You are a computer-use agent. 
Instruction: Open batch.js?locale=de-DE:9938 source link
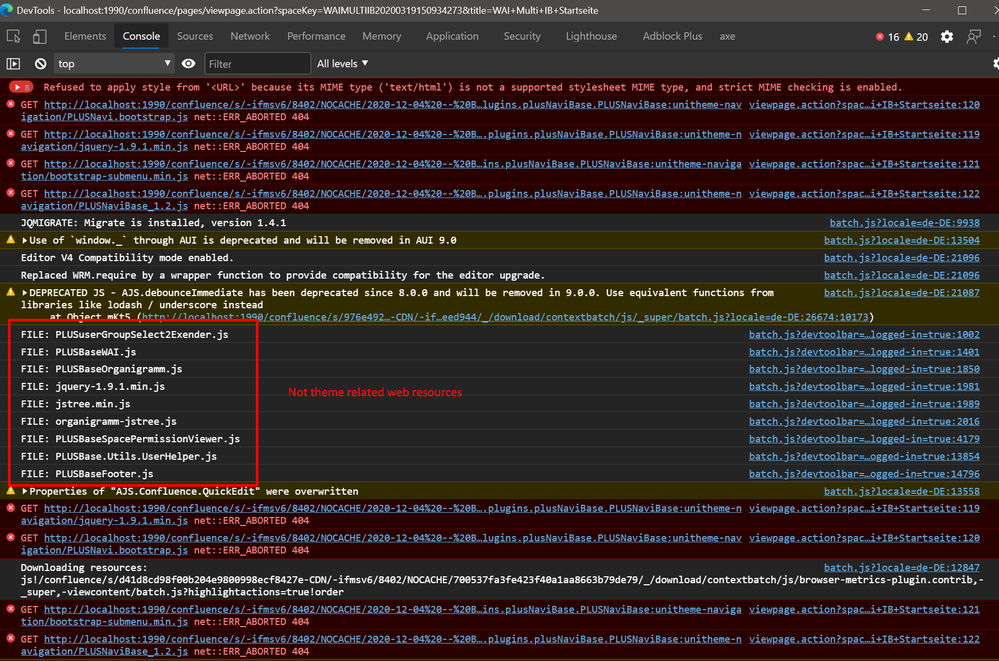pos(904,223)
